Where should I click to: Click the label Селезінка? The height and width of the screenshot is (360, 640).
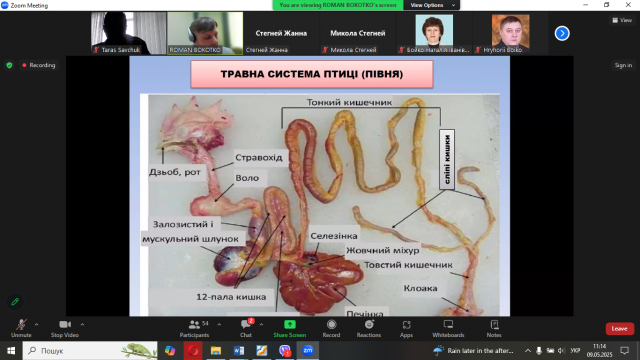click(333, 236)
